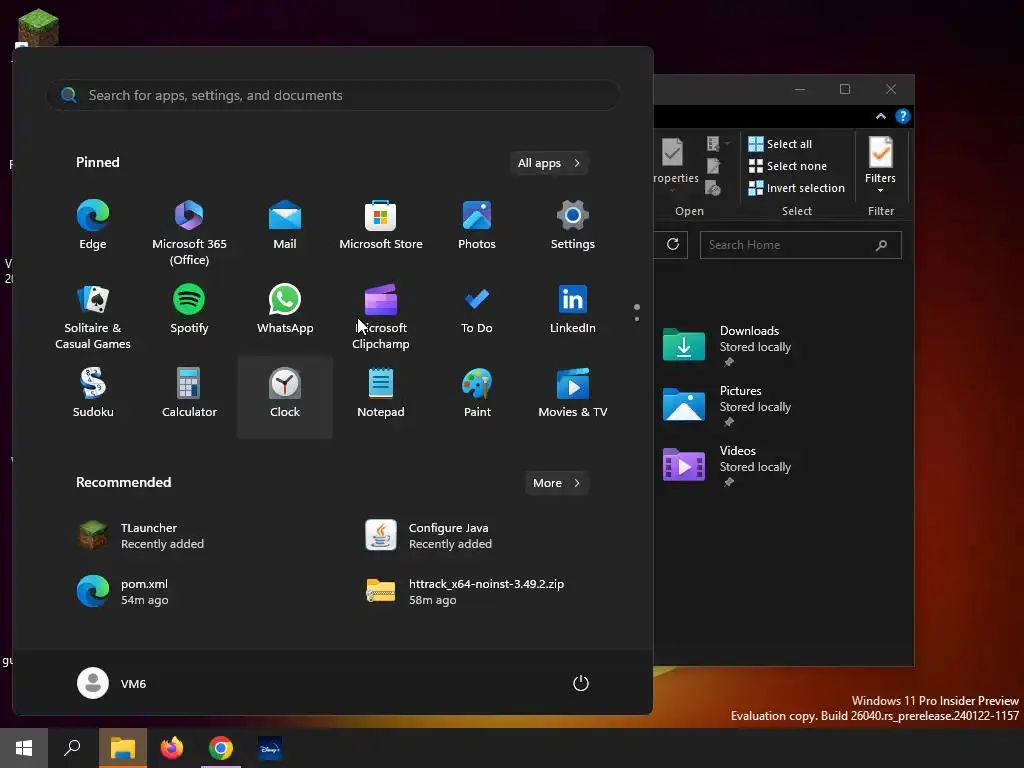This screenshot has width=1024, height=768.
Task: Open Disney+ from taskbar
Action: [270, 748]
